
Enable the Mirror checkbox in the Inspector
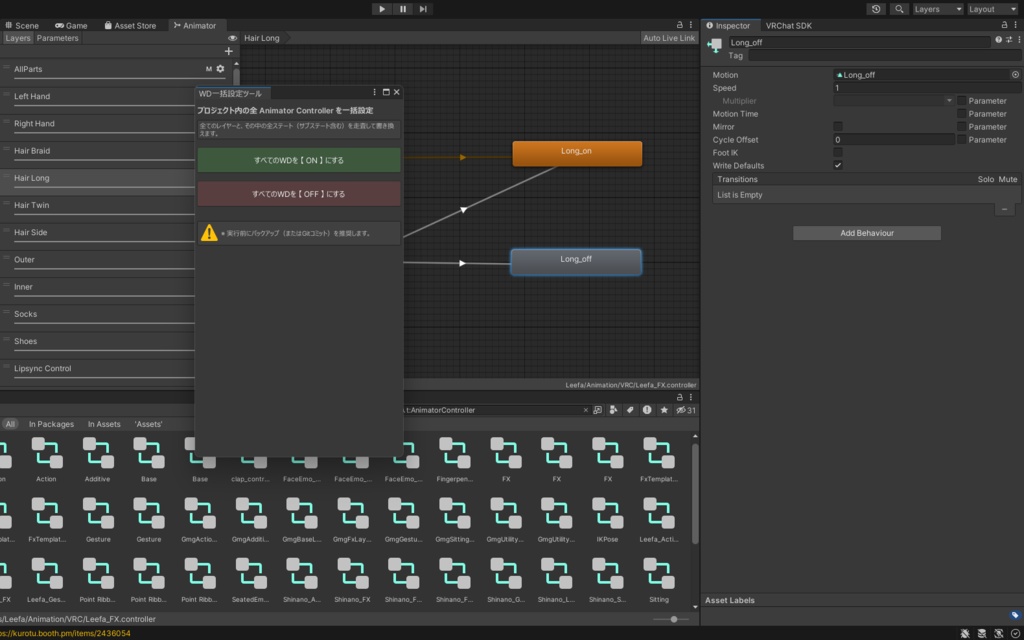tap(837, 126)
